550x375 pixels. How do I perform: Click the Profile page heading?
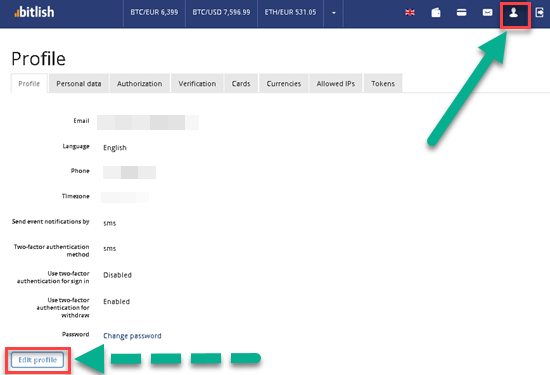point(39,59)
